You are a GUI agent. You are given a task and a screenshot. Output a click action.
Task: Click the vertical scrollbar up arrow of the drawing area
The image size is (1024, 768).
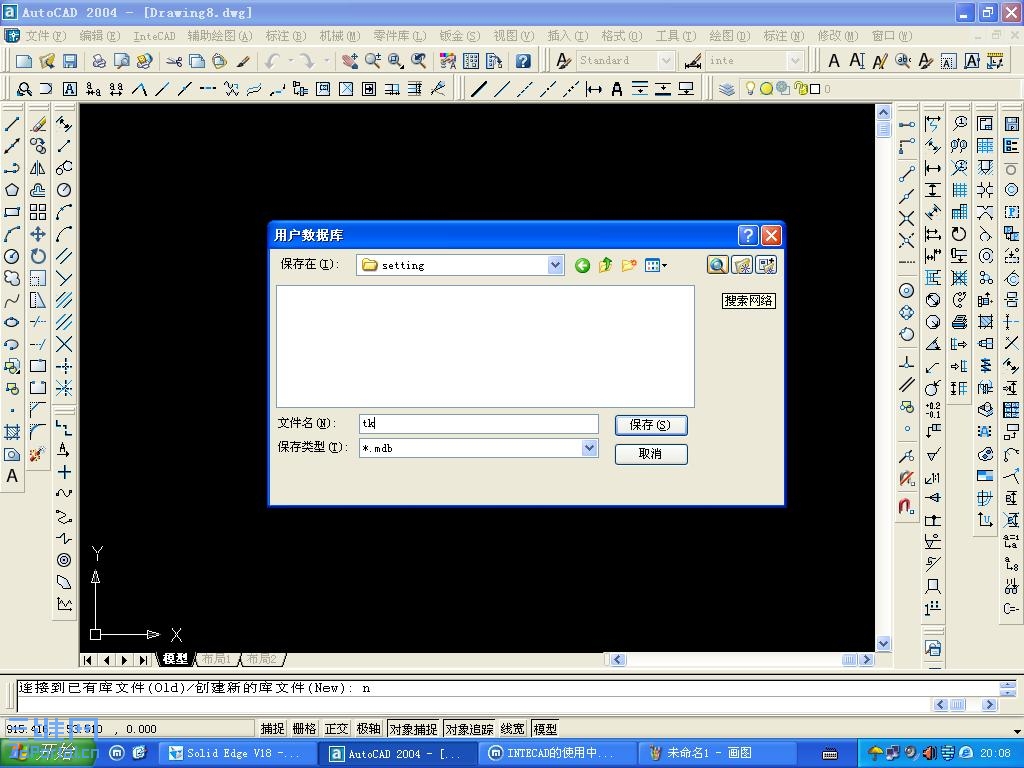pos(883,112)
